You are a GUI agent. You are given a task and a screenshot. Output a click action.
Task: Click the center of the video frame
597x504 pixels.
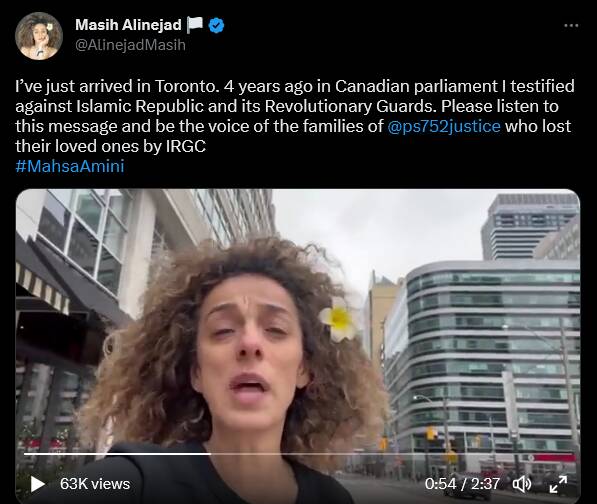tap(298, 346)
